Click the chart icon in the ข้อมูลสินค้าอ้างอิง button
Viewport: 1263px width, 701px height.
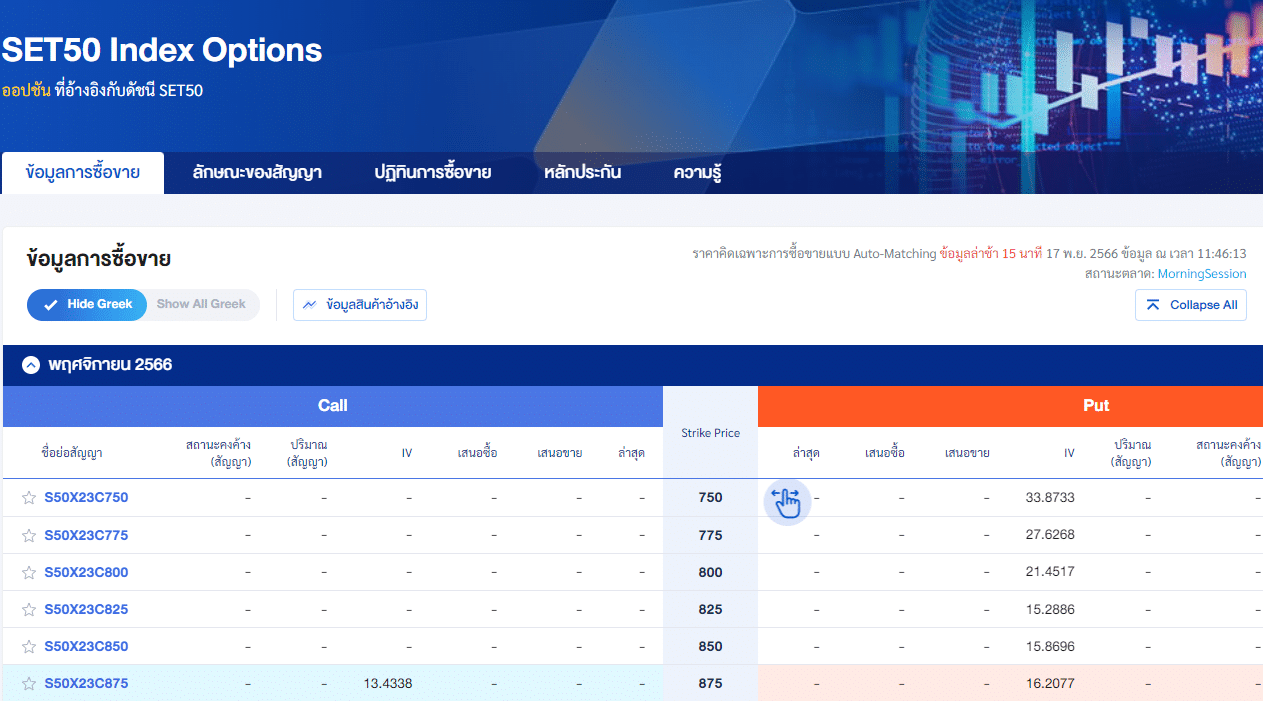[x=309, y=304]
